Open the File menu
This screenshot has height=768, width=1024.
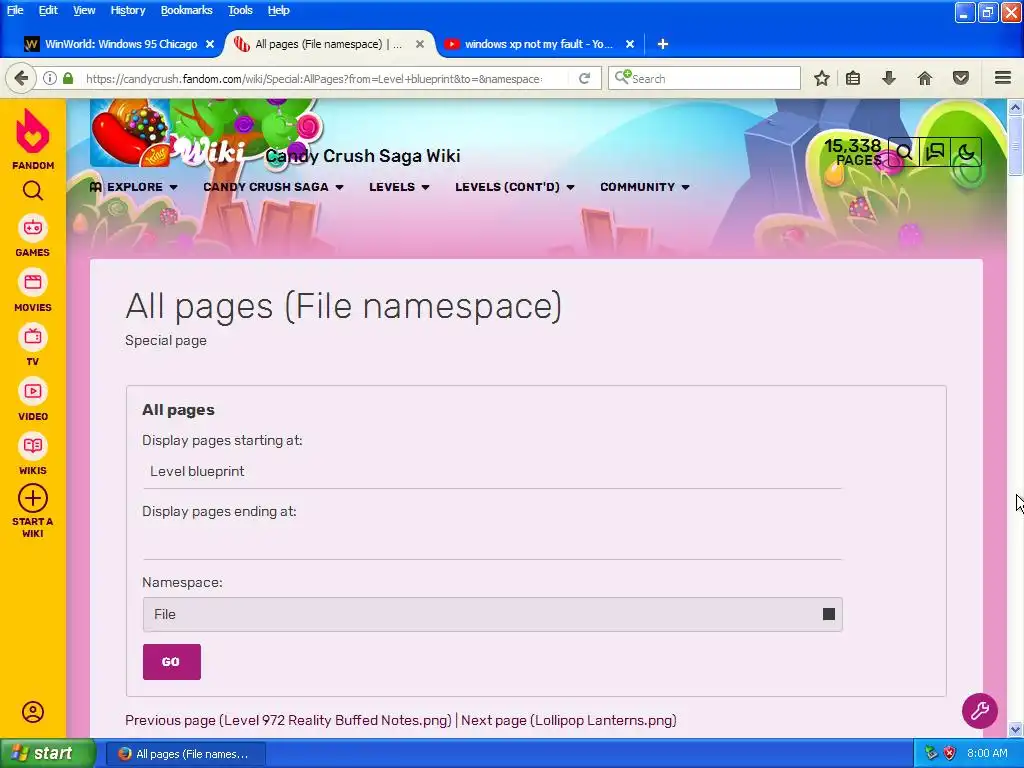(15, 10)
